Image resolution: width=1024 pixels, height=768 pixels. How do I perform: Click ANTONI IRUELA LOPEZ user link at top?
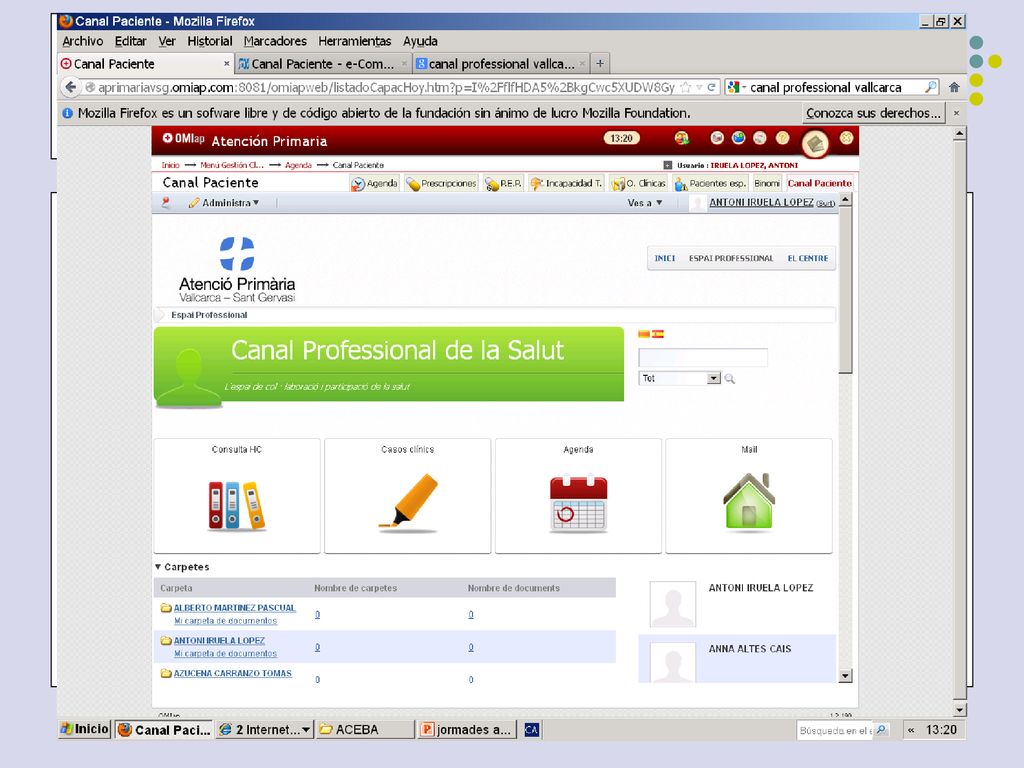761,202
